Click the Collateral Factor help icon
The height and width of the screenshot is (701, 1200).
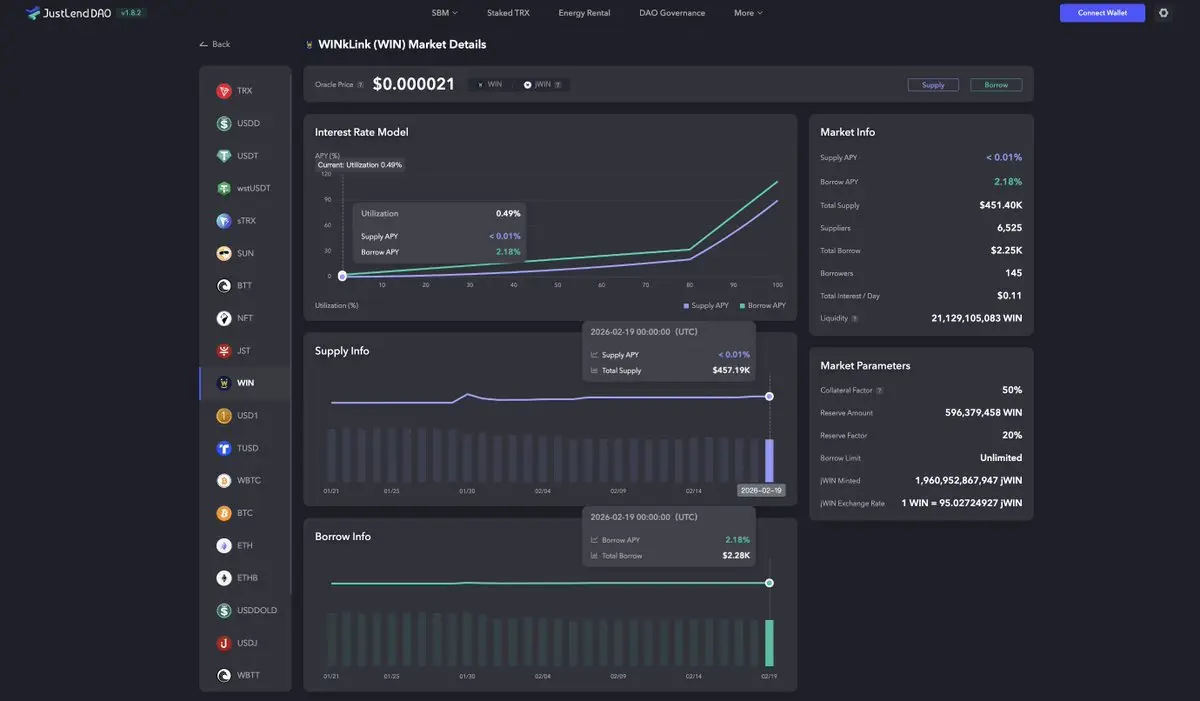[880, 391]
